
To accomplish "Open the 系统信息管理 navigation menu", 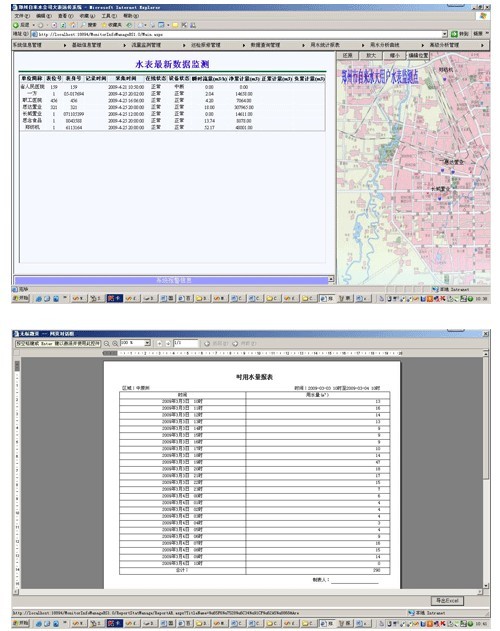I will [x=27, y=45].
